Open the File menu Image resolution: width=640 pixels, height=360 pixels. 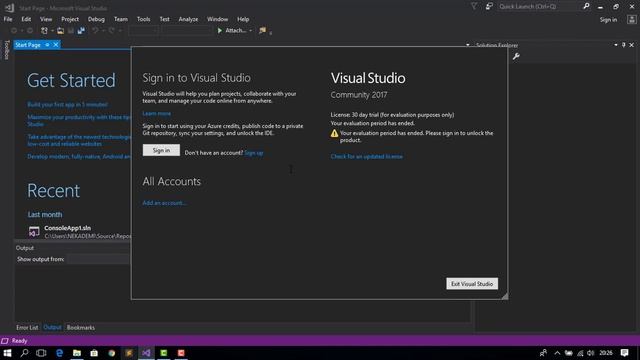tap(8, 19)
